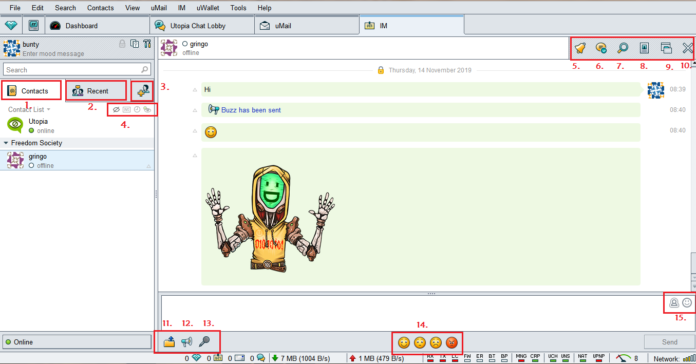The image size is (696, 364).
Task: Open the contact card icon in chat header
Action: click(x=644, y=48)
